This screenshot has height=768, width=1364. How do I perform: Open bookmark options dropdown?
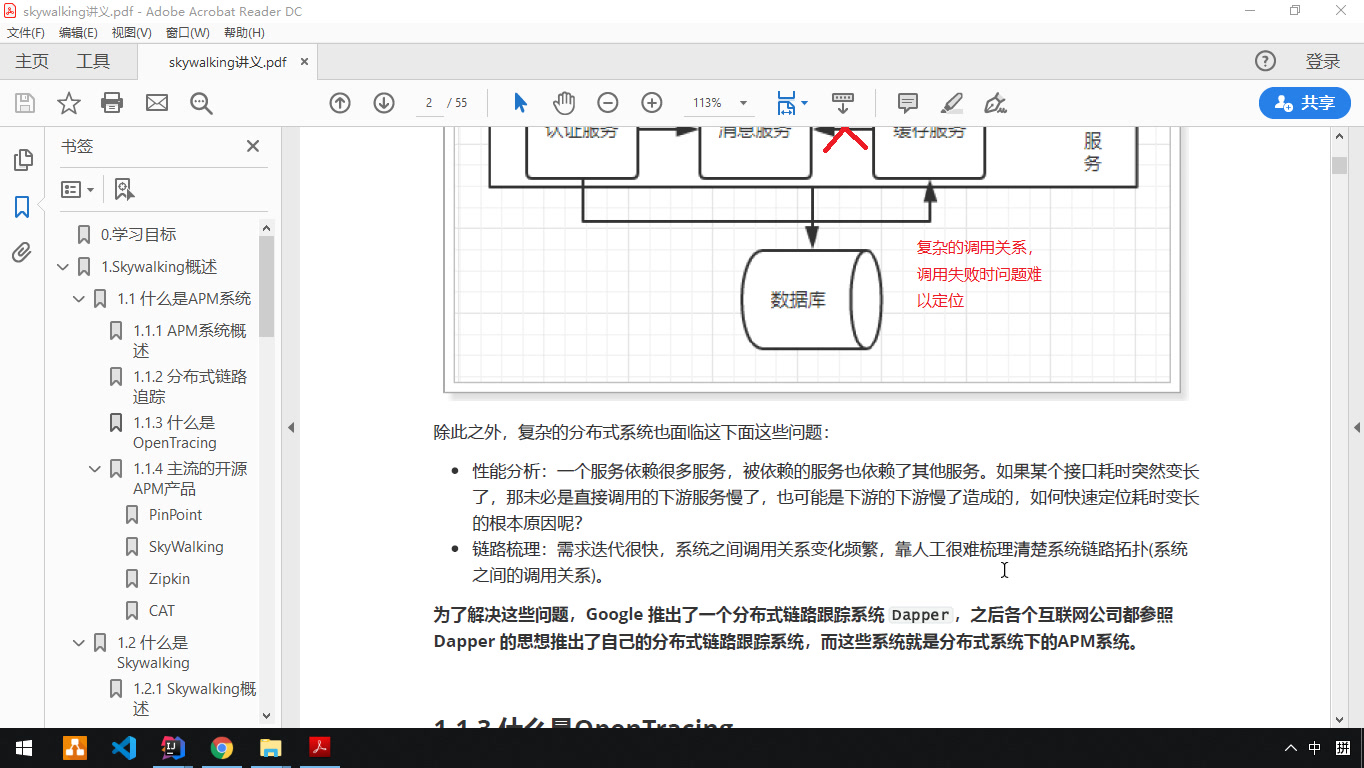pyautogui.click(x=77, y=189)
